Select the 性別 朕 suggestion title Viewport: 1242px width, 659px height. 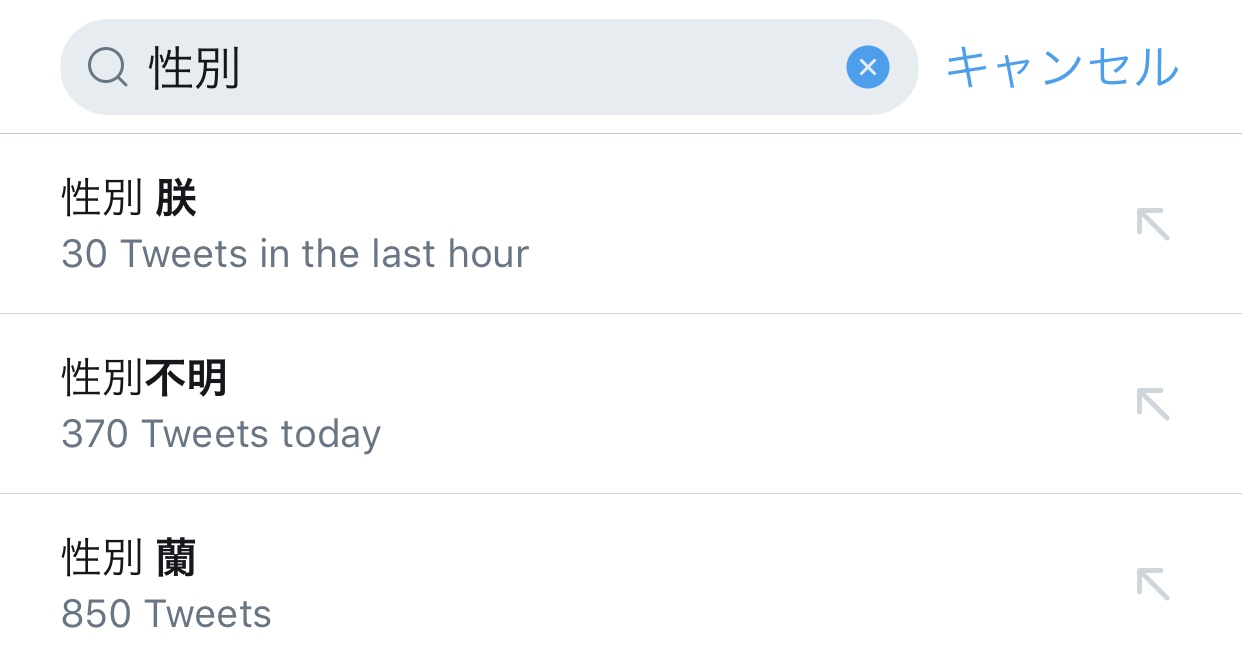click(x=129, y=198)
